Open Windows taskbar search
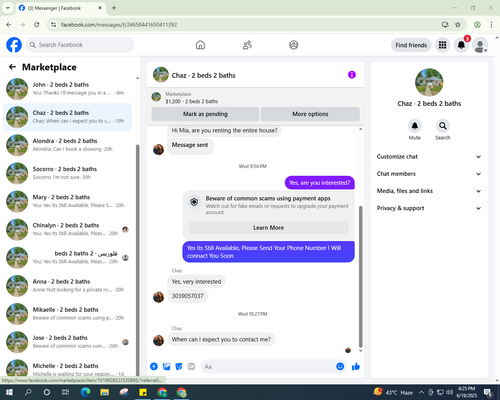Image resolution: width=500 pixels, height=400 pixels. point(28,392)
